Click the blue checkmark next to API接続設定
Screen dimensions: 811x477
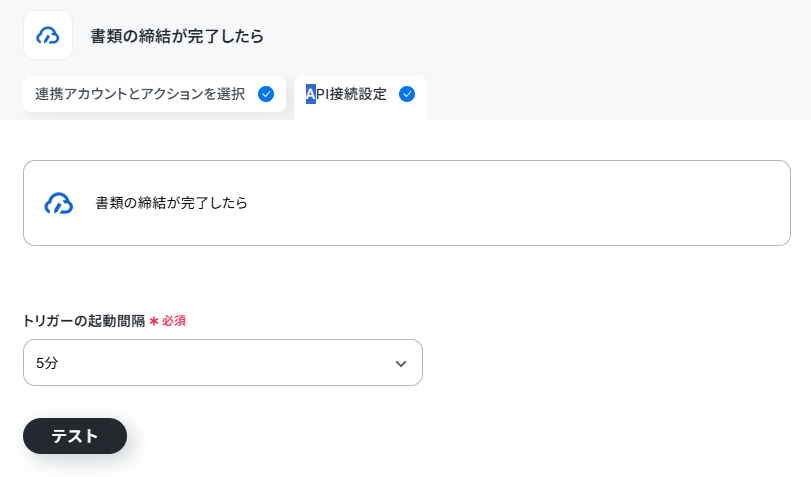pos(407,94)
